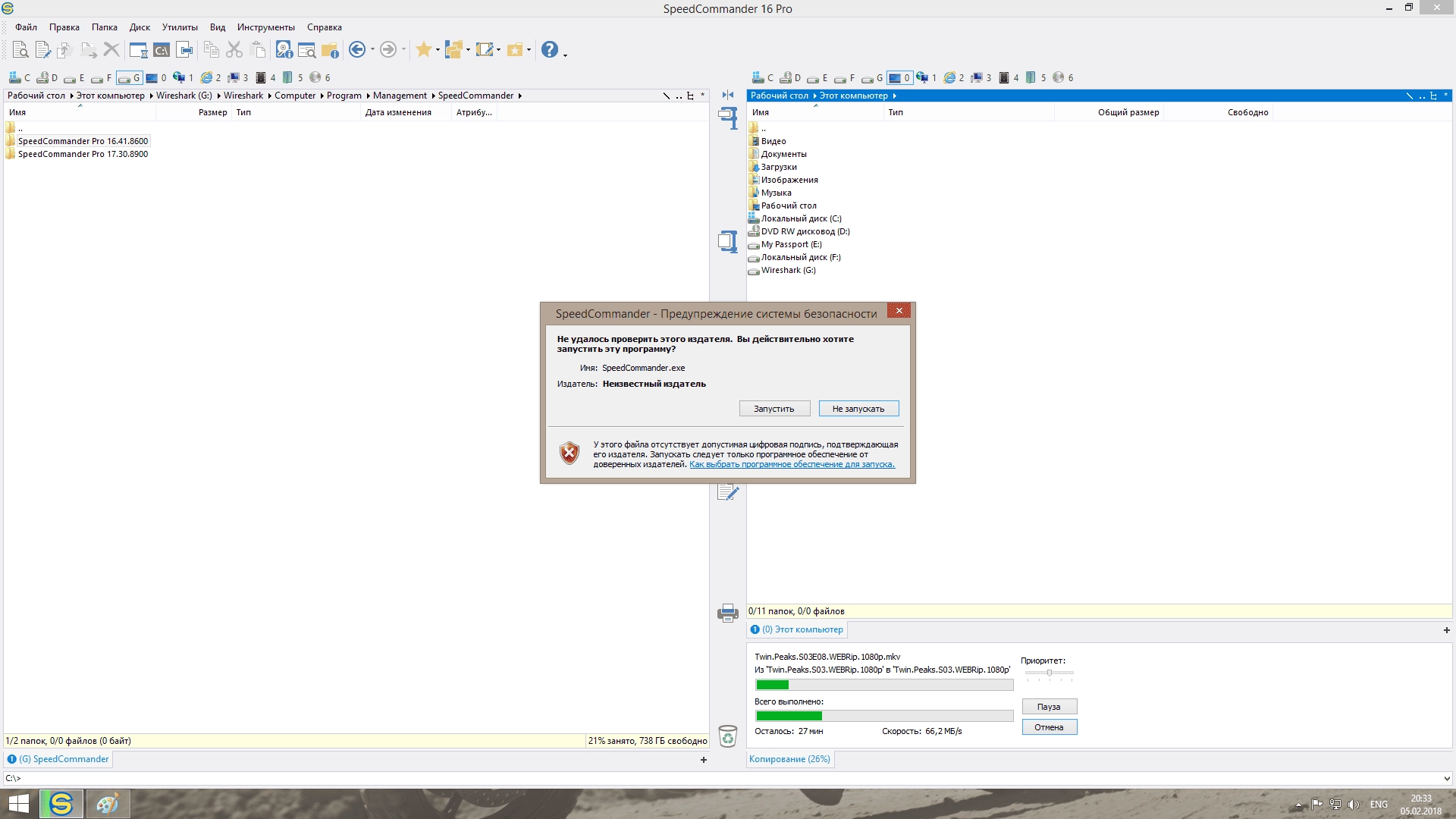This screenshot has height=819, width=1456.
Task: Open the Папка menu
Action: click(x=105, y=27)
